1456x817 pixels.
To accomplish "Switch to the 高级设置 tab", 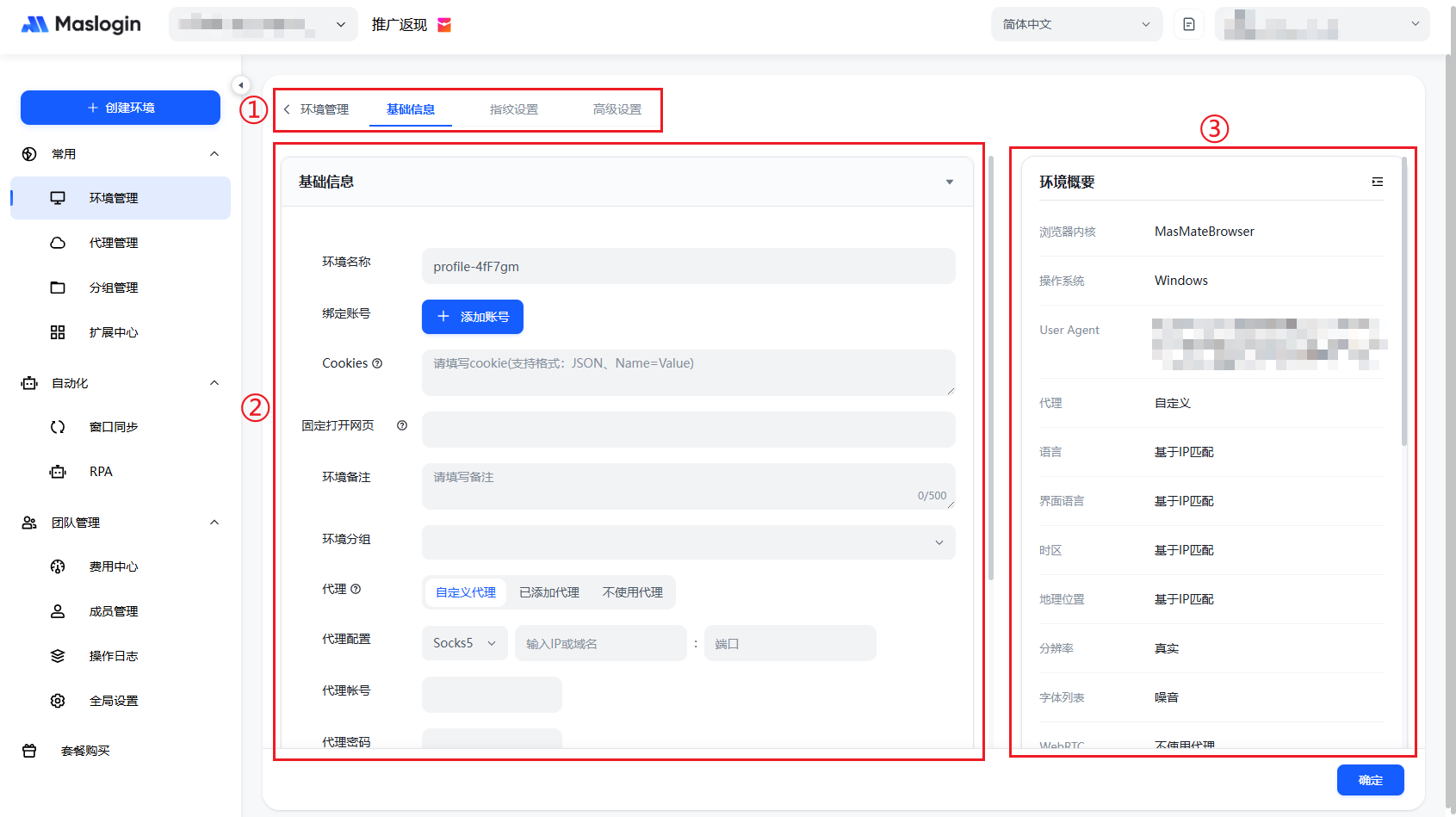I will point(616,109).
